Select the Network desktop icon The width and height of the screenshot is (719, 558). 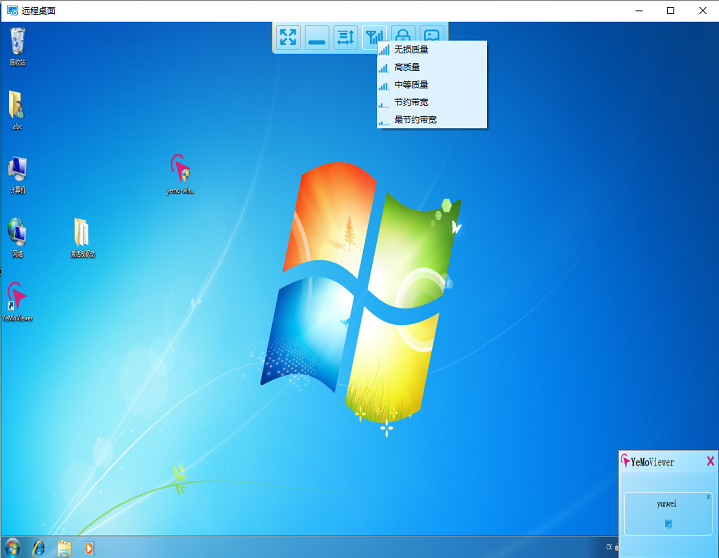pos(17,238)
